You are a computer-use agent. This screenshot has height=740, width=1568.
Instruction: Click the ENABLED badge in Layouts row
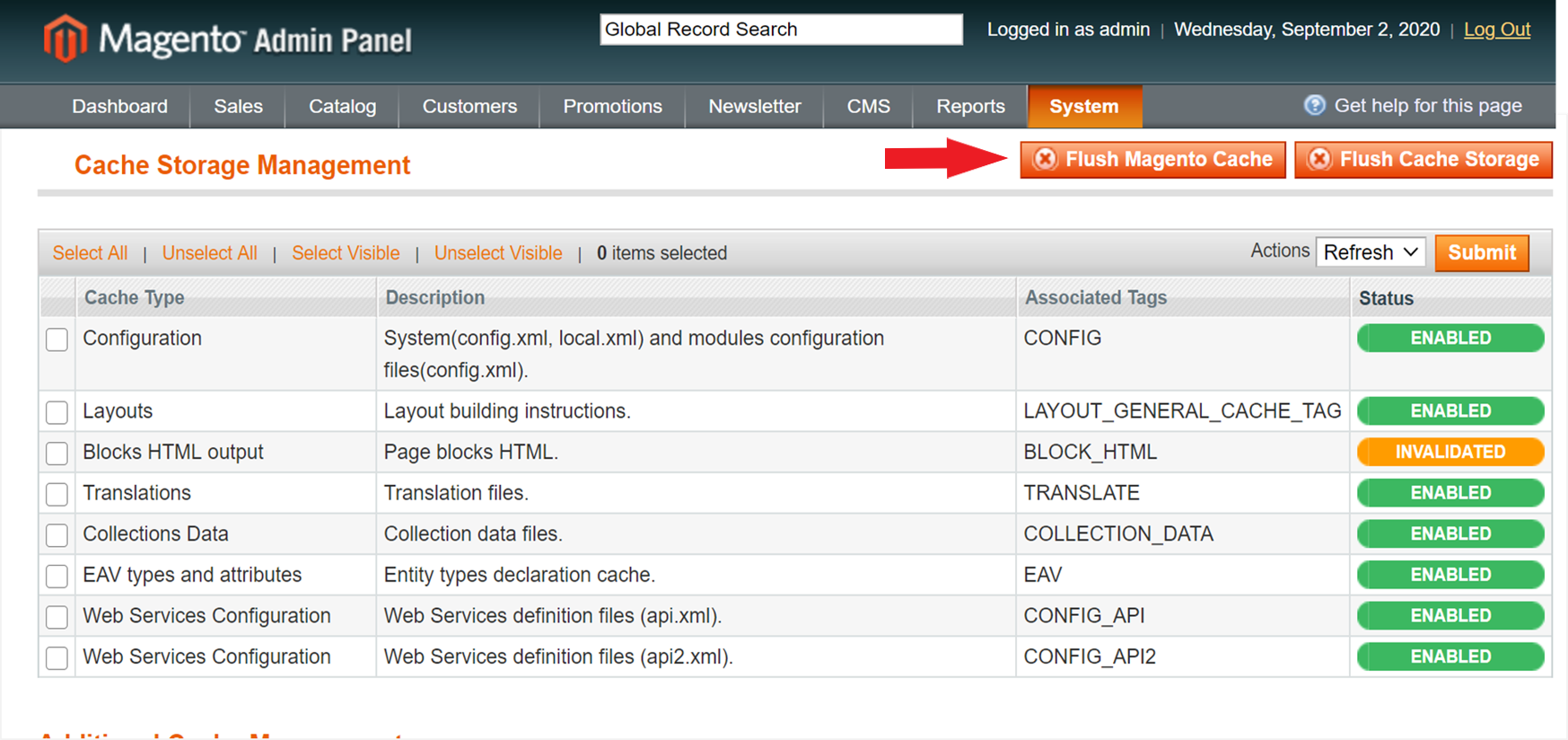pyautogui.click(x=1450, y=410)
